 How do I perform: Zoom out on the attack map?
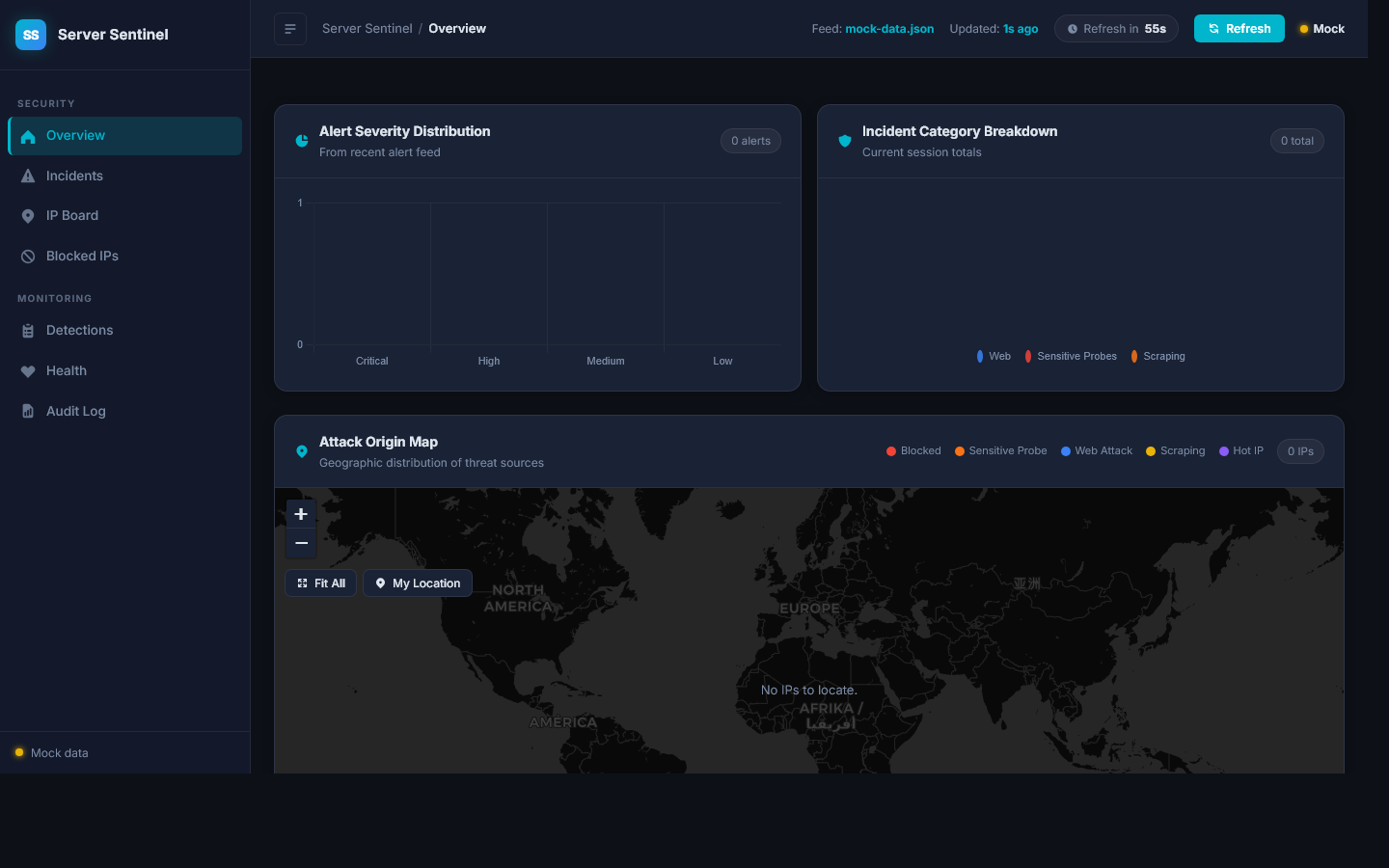301,544
